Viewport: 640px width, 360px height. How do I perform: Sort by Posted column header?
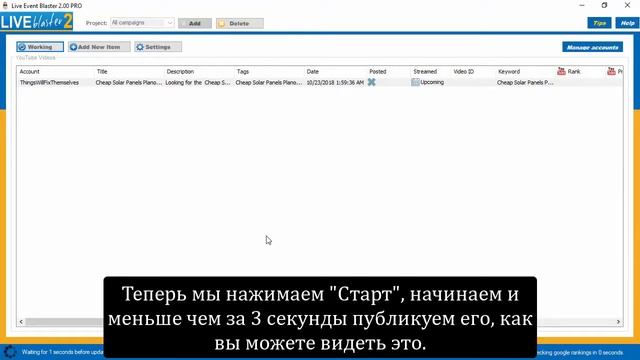coord(378,71)
